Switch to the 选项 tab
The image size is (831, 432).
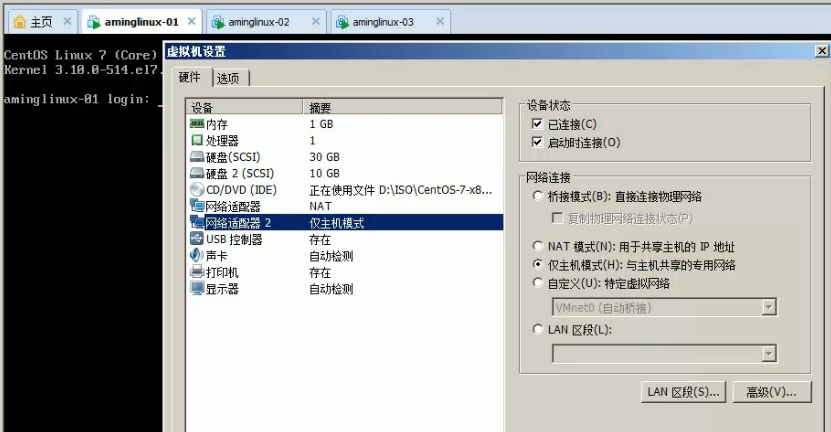pos(229,78)
